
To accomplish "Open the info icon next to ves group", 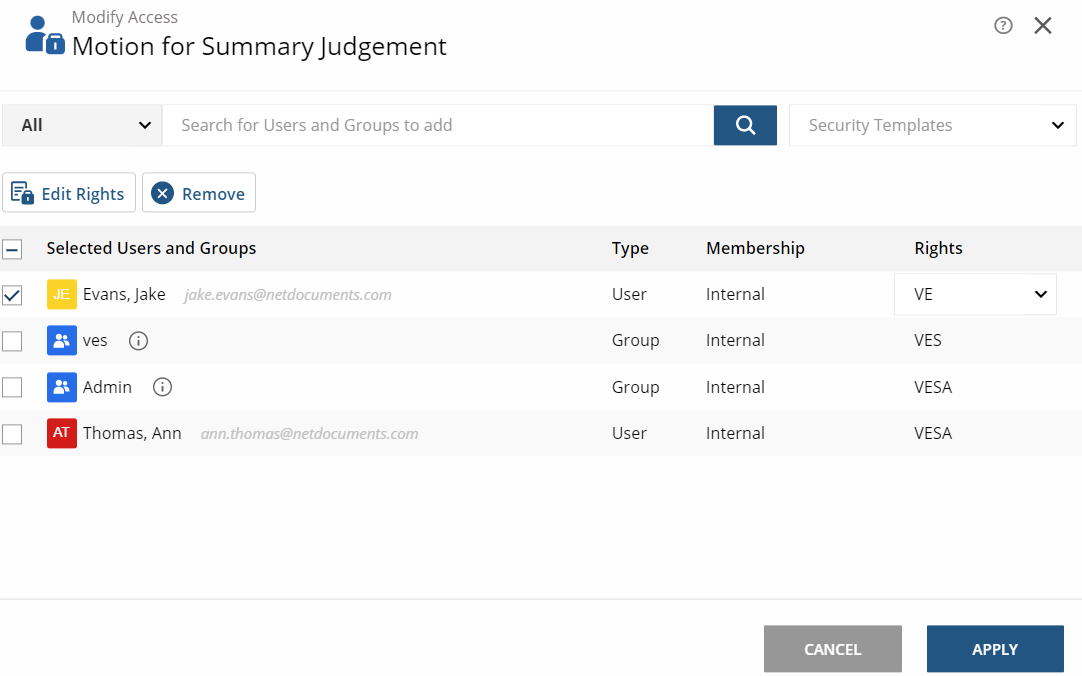I will tap(138, 341).
